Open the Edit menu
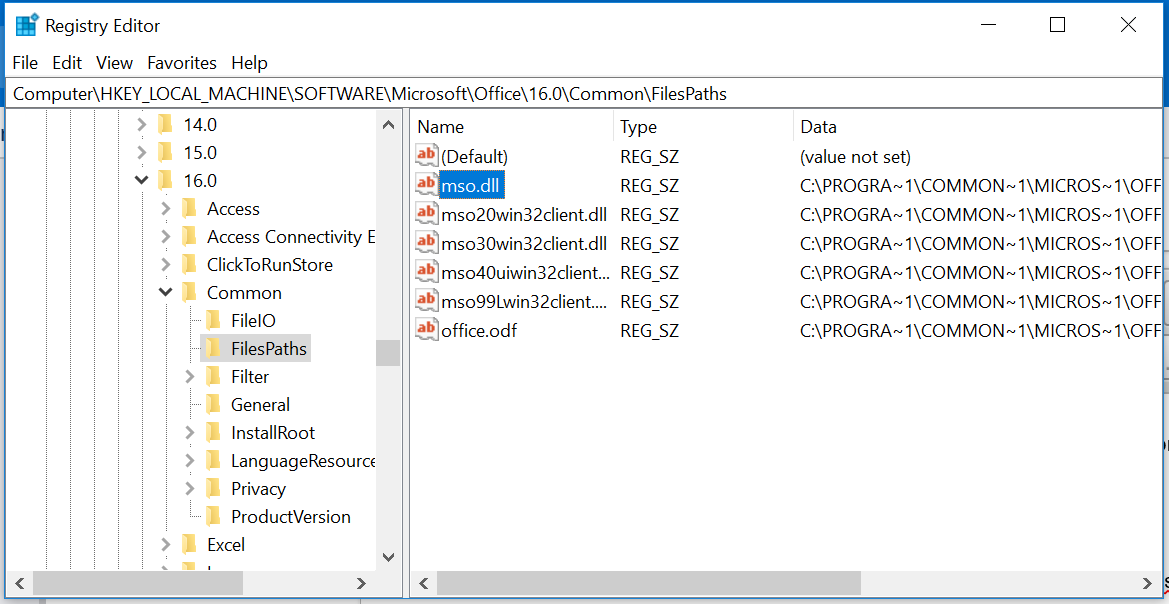Image resolution: width=1169 pixels, height=604 pixels. (x=66, y=62)
